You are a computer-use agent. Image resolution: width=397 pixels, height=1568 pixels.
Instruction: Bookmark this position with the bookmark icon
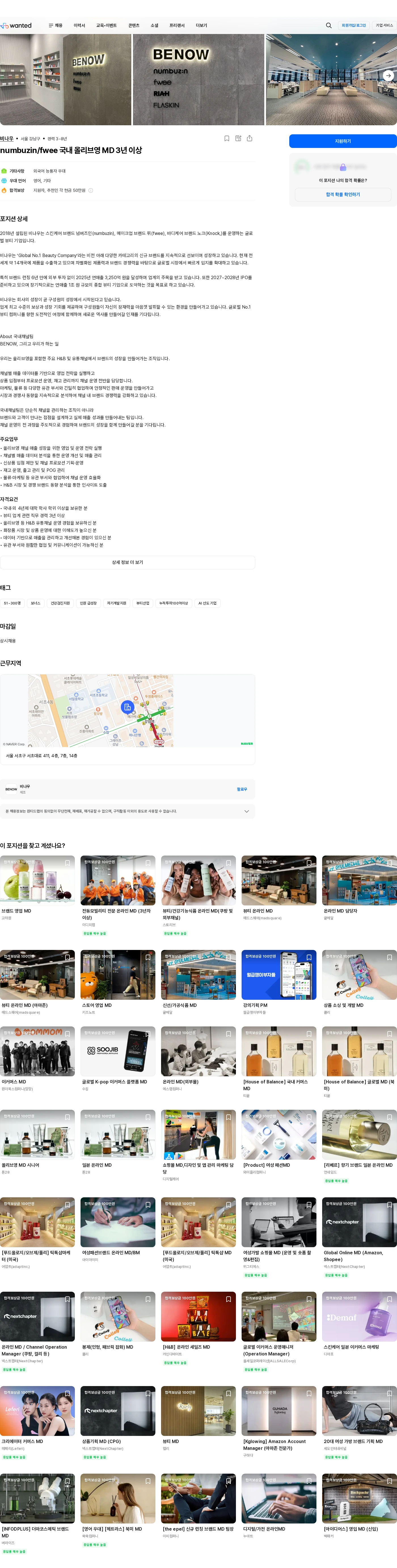[227, 139]
